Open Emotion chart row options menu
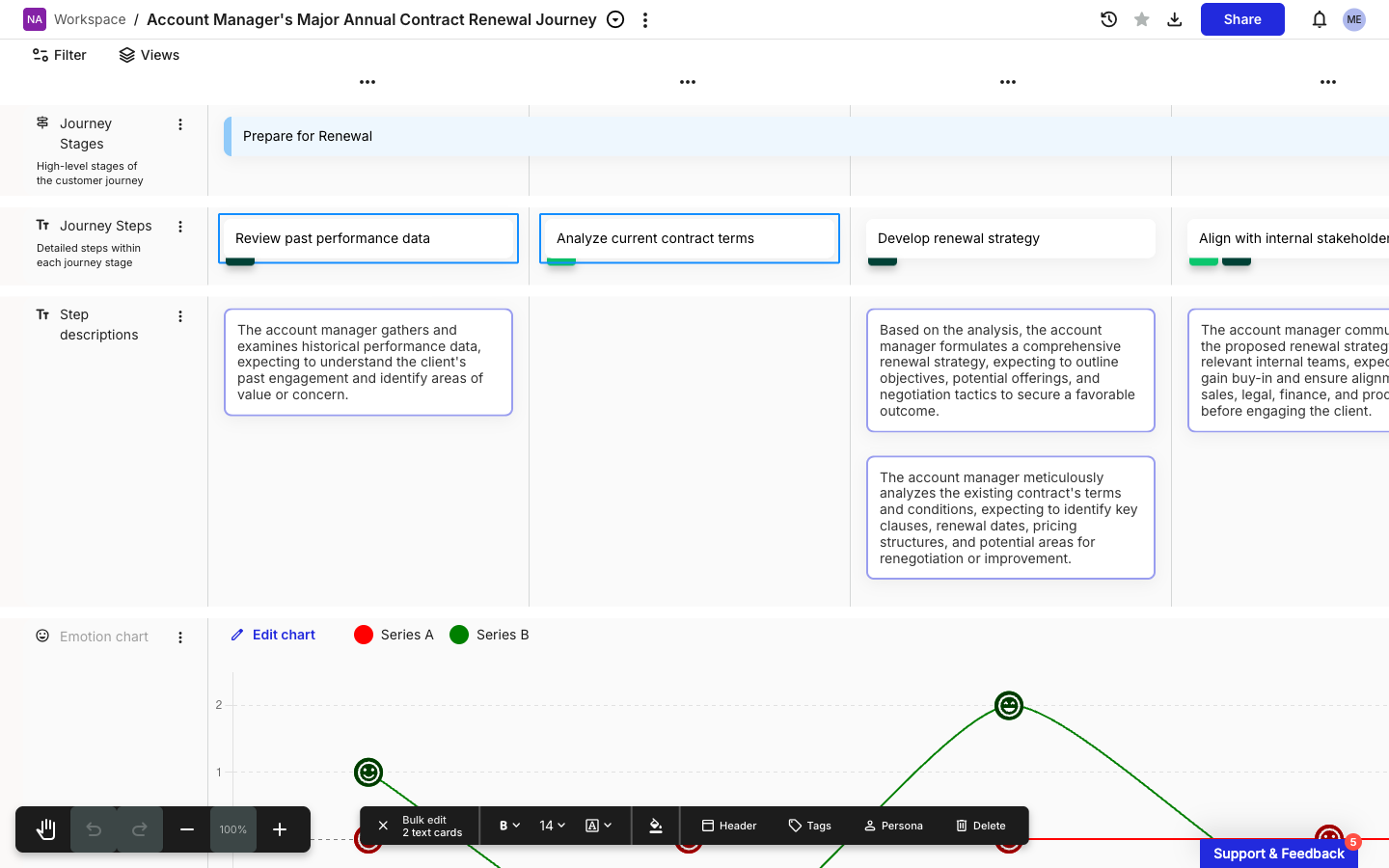 pyautogui.click(x=180, y=637)
